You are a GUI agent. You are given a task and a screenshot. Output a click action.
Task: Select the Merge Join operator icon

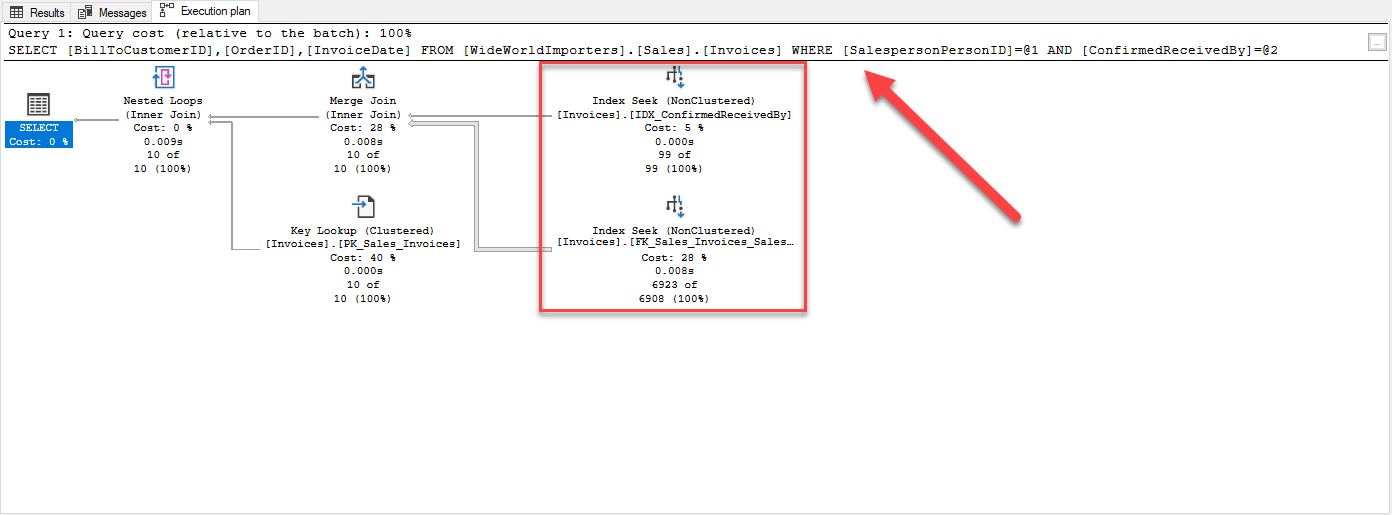coord(362,79)
